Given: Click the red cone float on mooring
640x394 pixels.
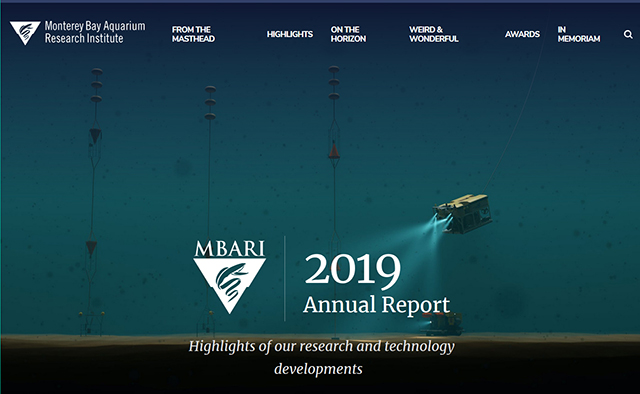Looking at the screenshot, I should [x=334, y=151].
